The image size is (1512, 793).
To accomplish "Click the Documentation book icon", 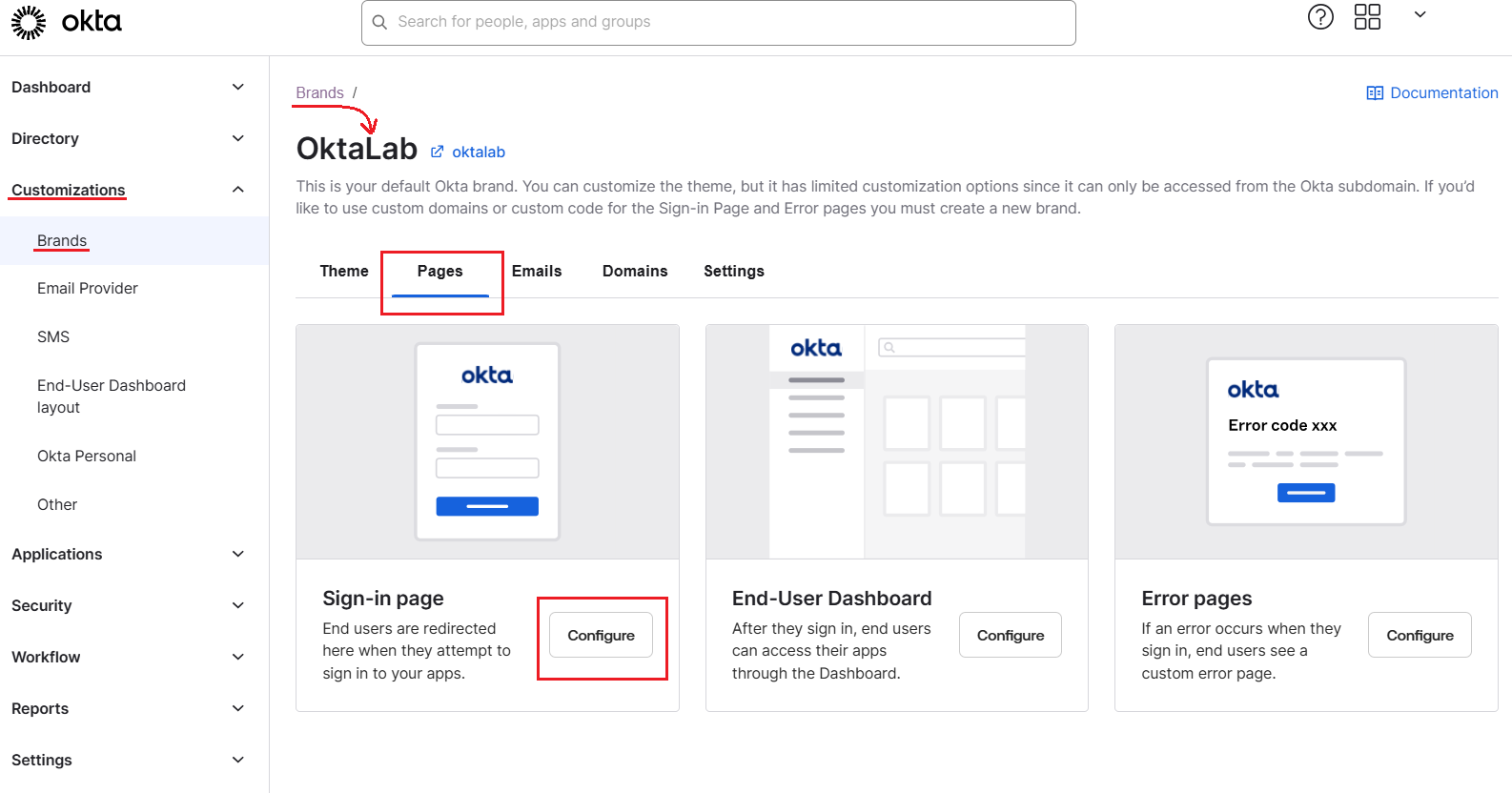I will pyautogui.click(x=1375, y=93).
